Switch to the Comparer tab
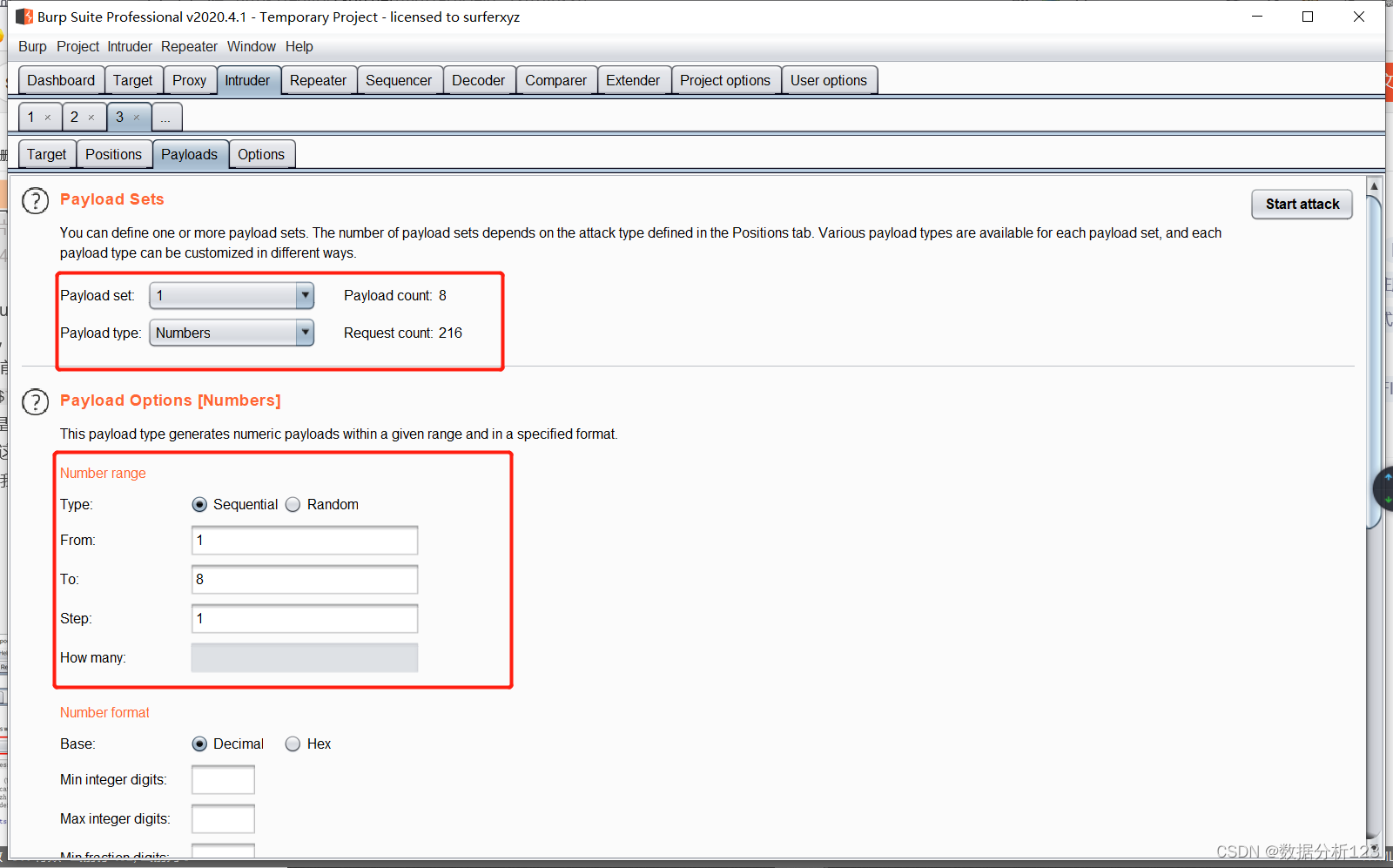 [555, 81]
